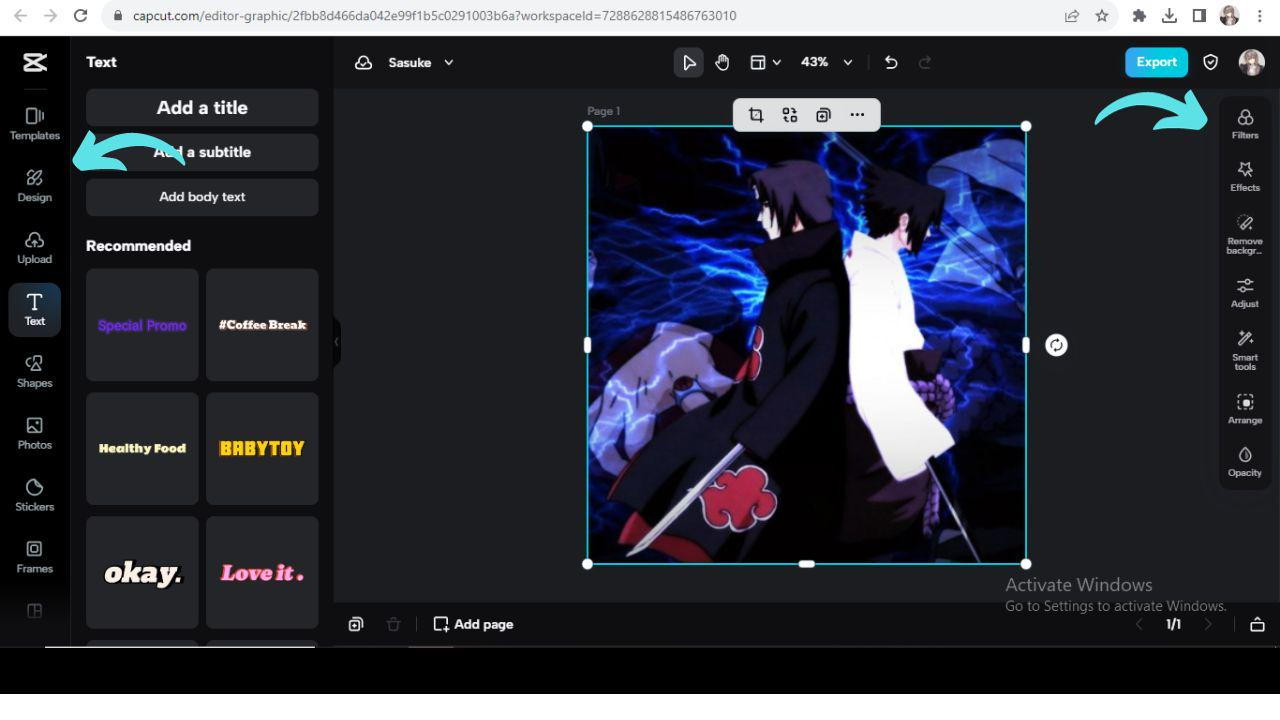Select the Sasuke and Itachi canvas image
The height and width of the screenshot is (720, 1280).
[806, 345]
